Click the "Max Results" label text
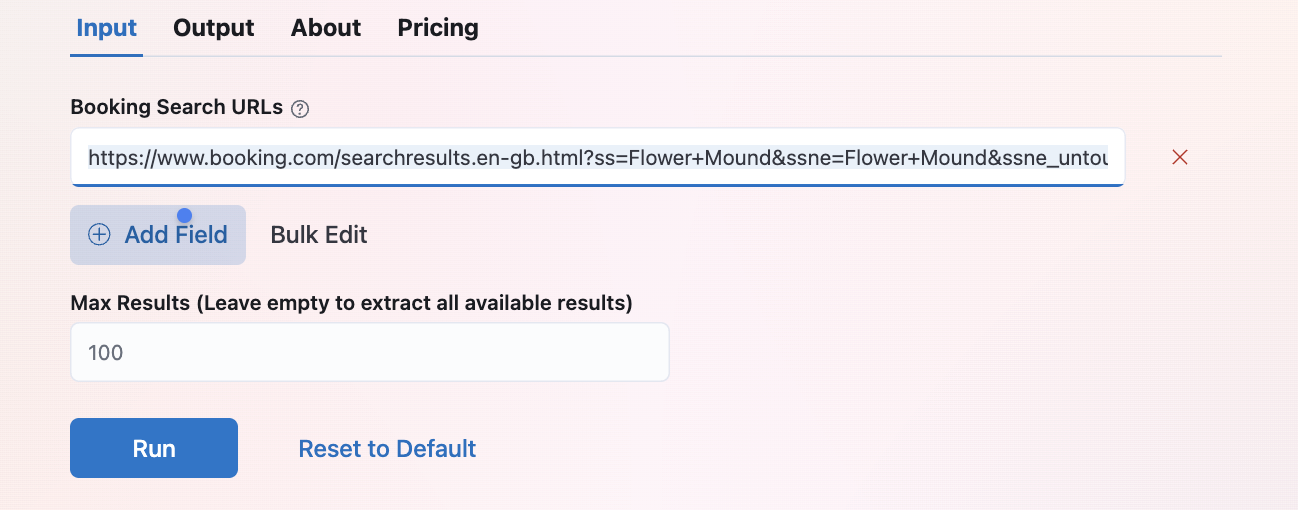1298x510 pixels. point(130,302)
